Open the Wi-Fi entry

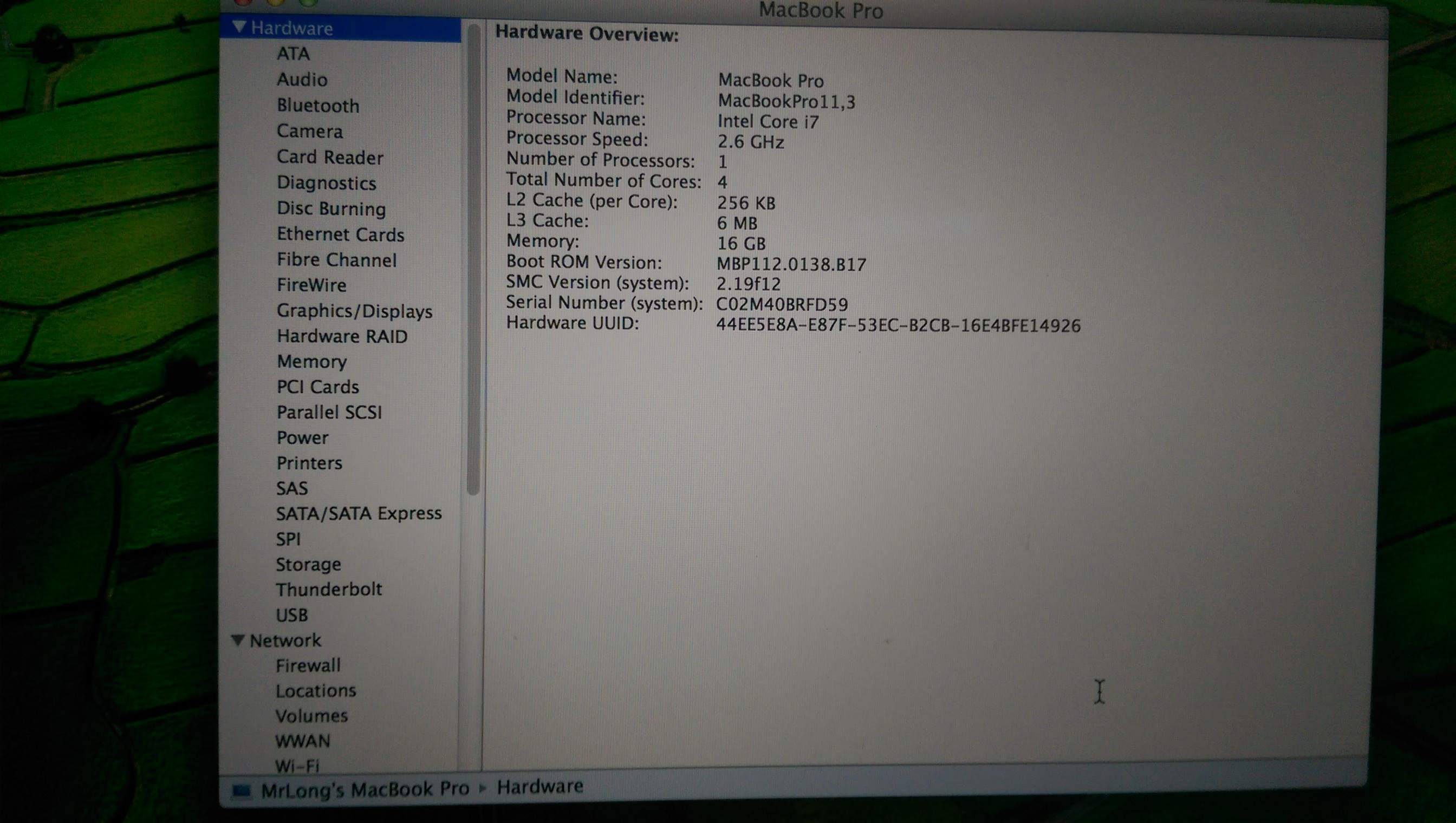pyautogui.click(x=297, y=766)
